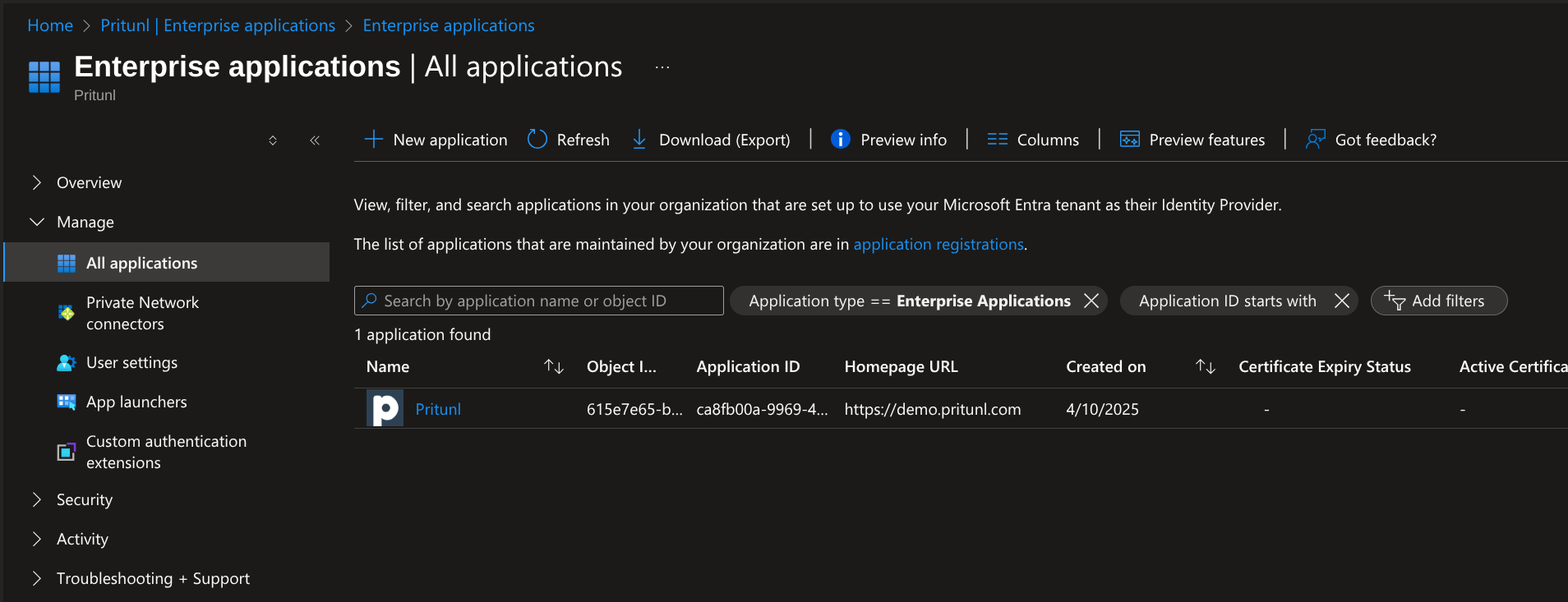The width and height of the screenshot is (1568, 602).
Task: Expand the Overview section
Action: [37, 182]
